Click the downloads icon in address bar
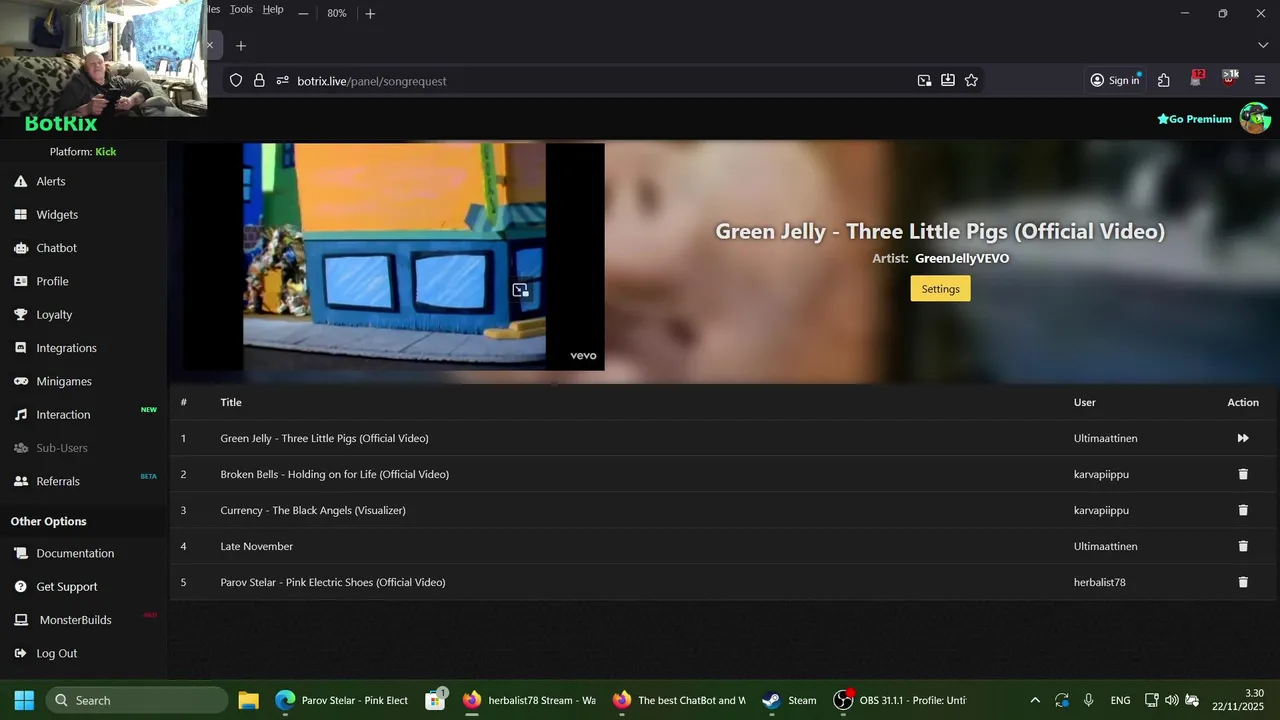1280x720 pixels. point(948,80)
